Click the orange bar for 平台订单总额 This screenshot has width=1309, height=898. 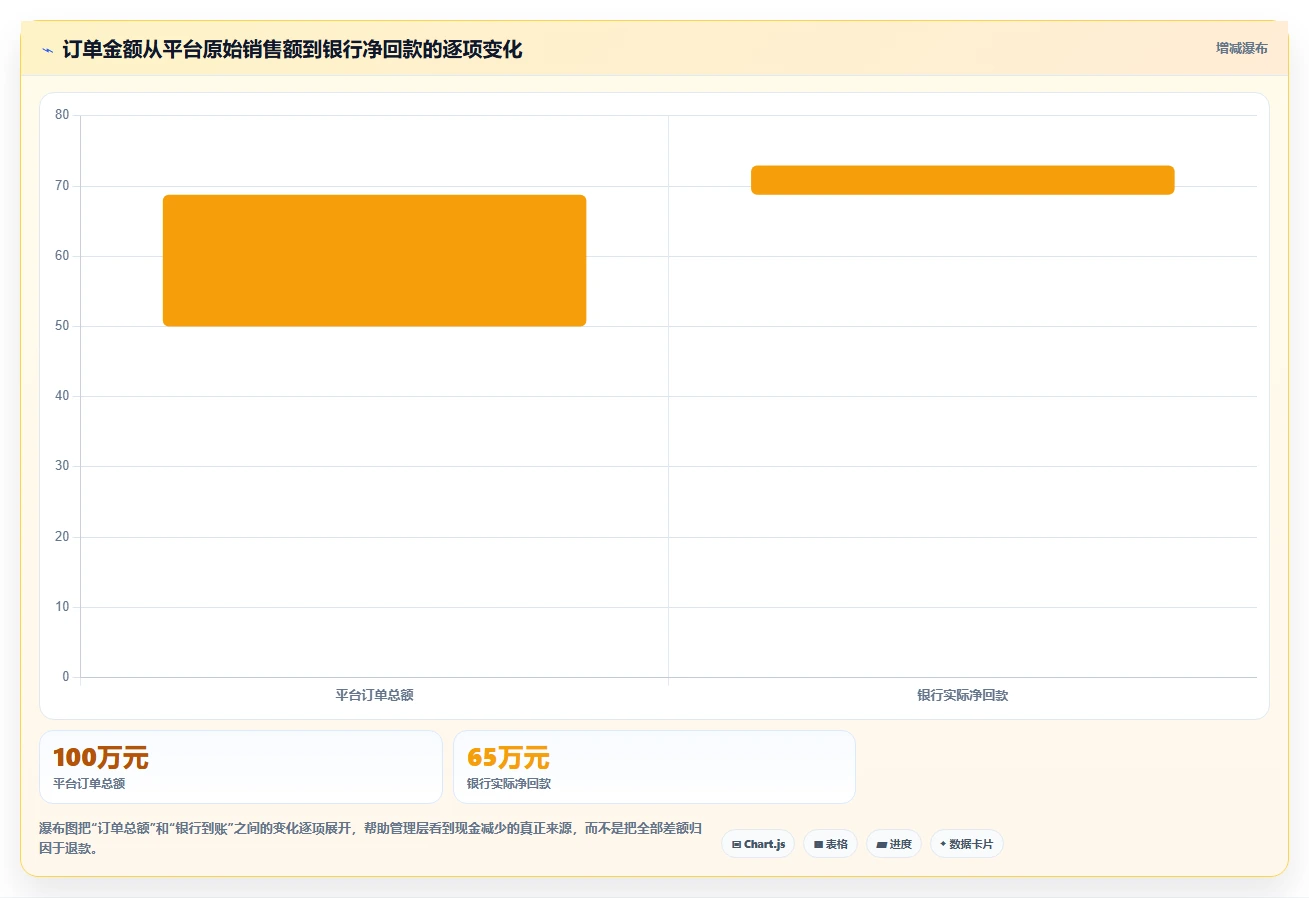click(374, 260)
